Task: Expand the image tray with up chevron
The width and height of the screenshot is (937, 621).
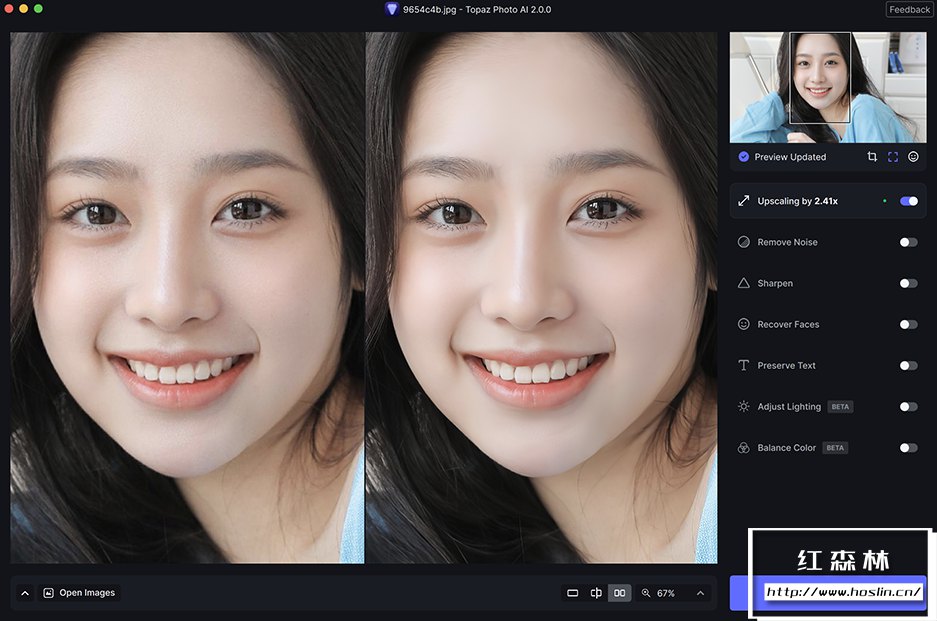Action: click(25, 593)
